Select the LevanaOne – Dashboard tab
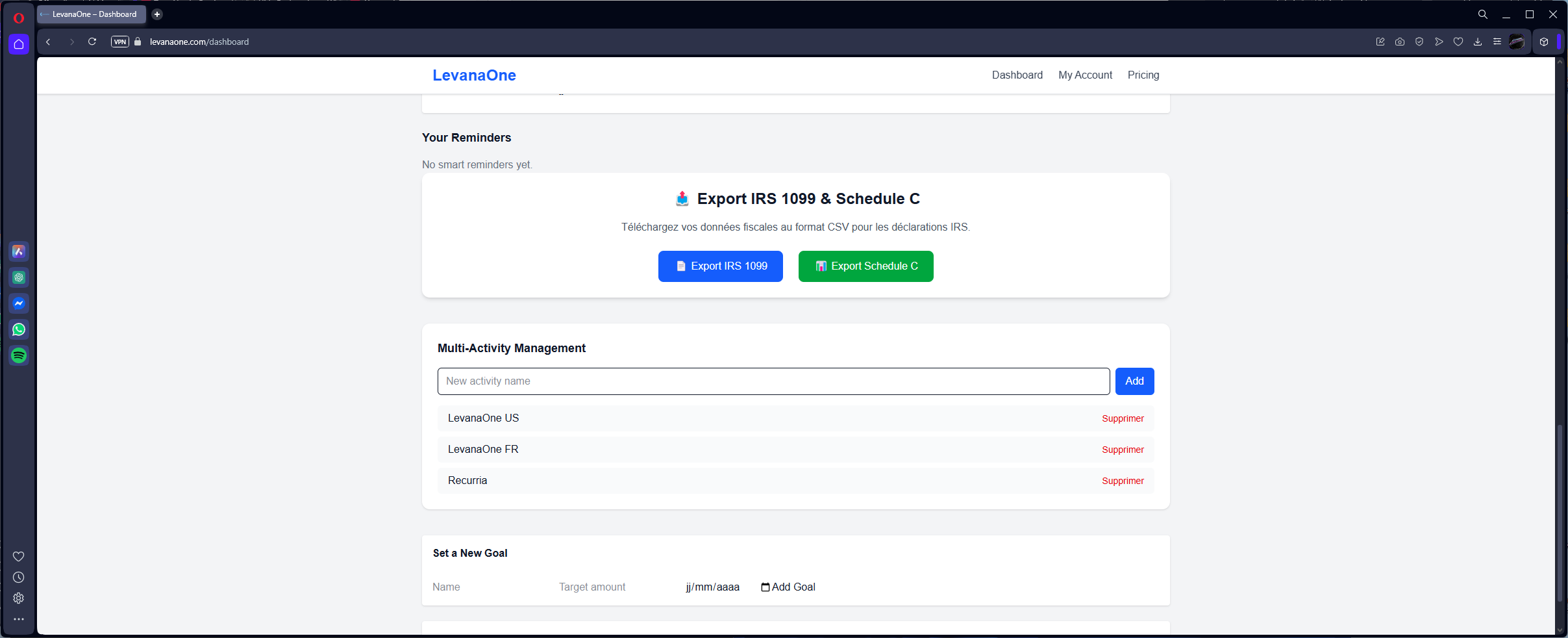 point(92,14)
